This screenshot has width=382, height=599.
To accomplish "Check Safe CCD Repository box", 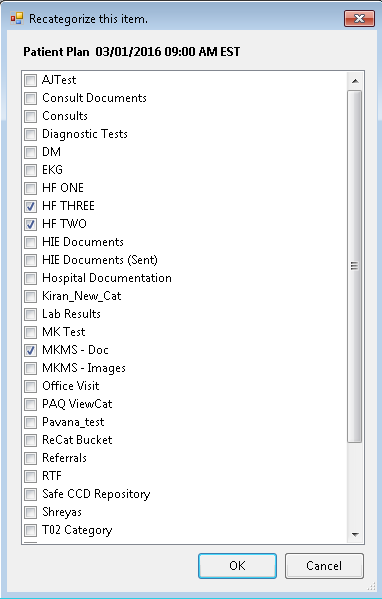I will pyautogui.click(x=31, y=494).
